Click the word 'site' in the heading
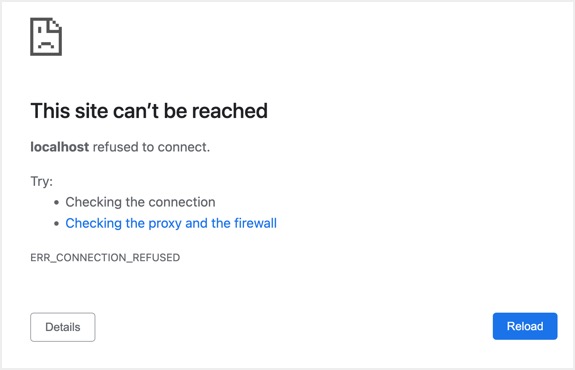The height and width of the screenshot is (370, 575). pyautogui.click(x=92, y=111)
